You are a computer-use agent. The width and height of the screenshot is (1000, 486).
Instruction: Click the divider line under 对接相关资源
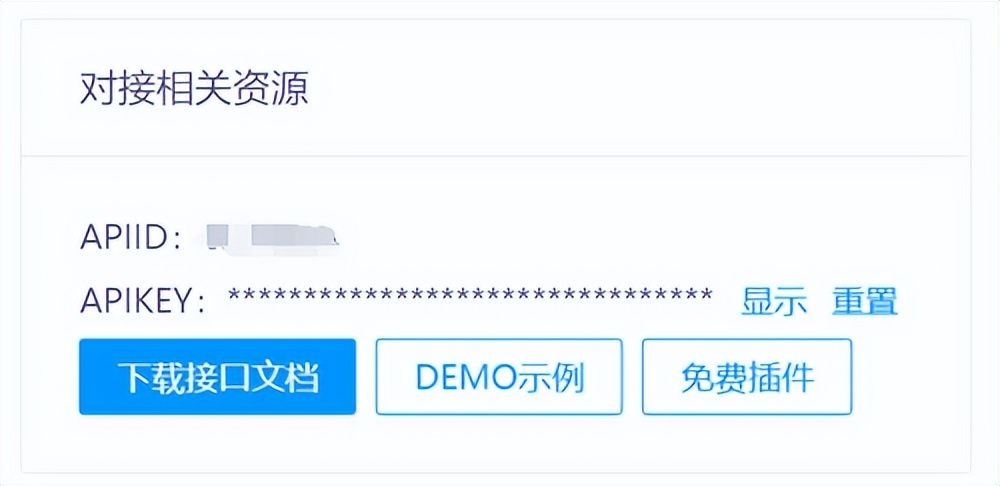tap(496, 155)
